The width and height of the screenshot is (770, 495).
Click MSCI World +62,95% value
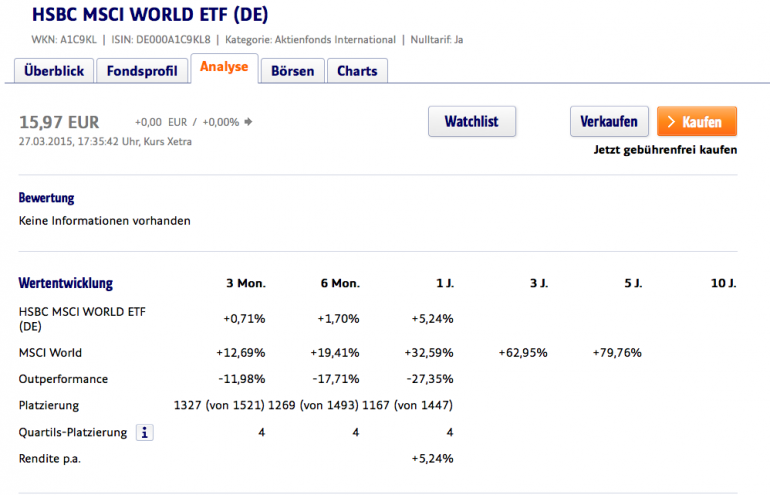point(523,353)
